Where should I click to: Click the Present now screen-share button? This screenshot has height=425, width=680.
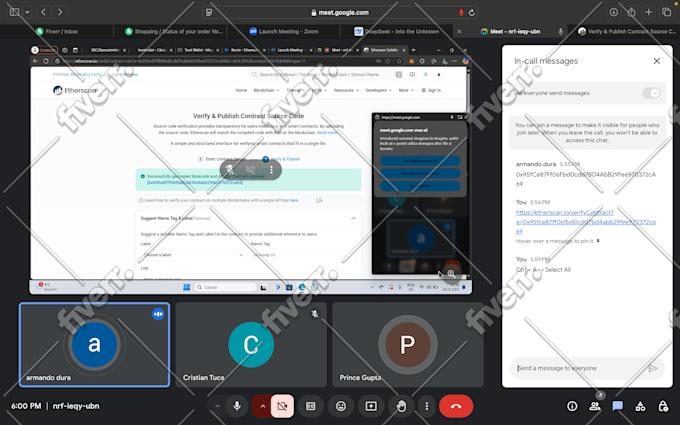(x=371, y=406)
